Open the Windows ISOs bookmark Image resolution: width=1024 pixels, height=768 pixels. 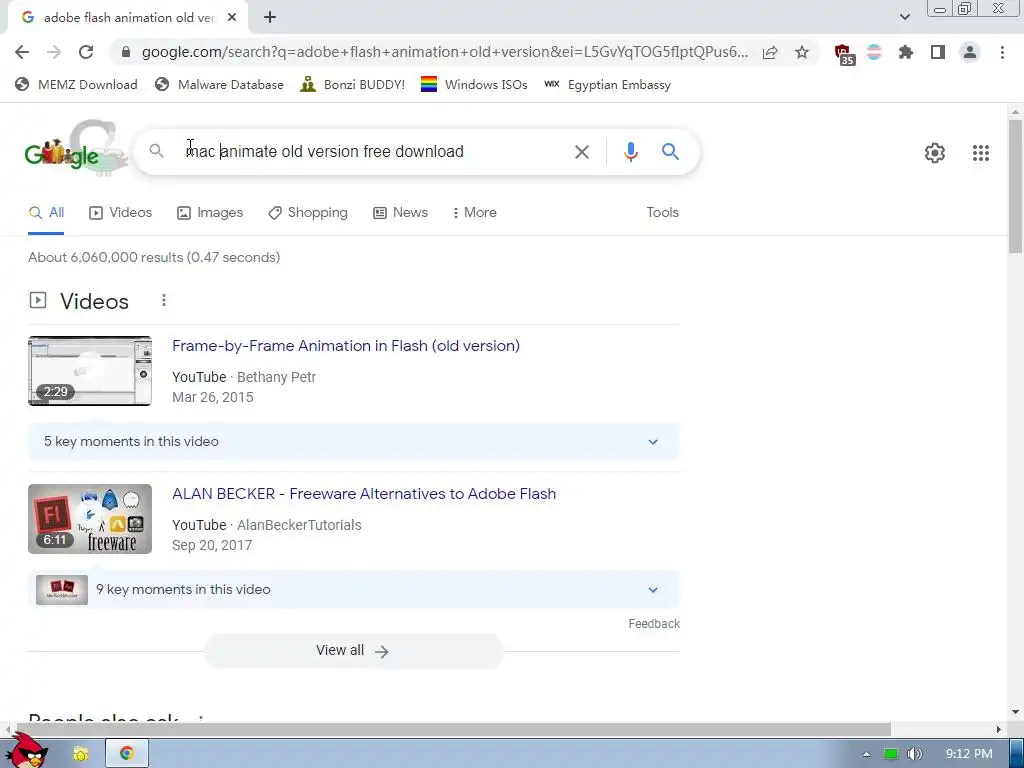[x=474, y=84]
